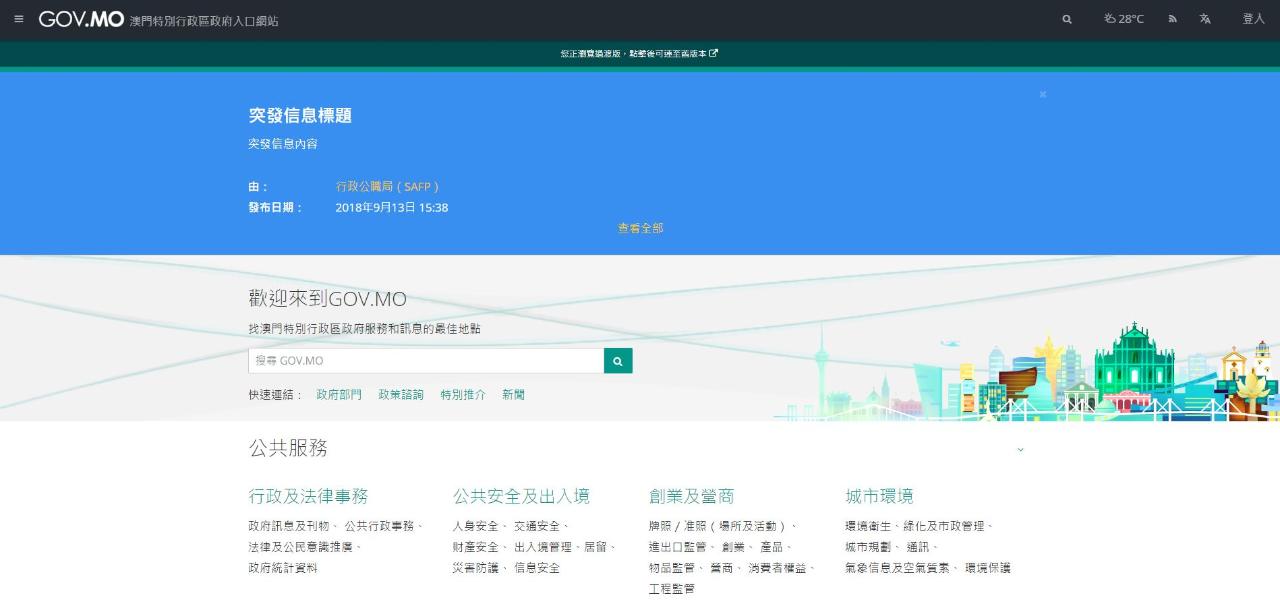The height and width of the screenshot is (610, 1280).
Task: Go to 政府部門 quick link
Action: coord(339,395)
